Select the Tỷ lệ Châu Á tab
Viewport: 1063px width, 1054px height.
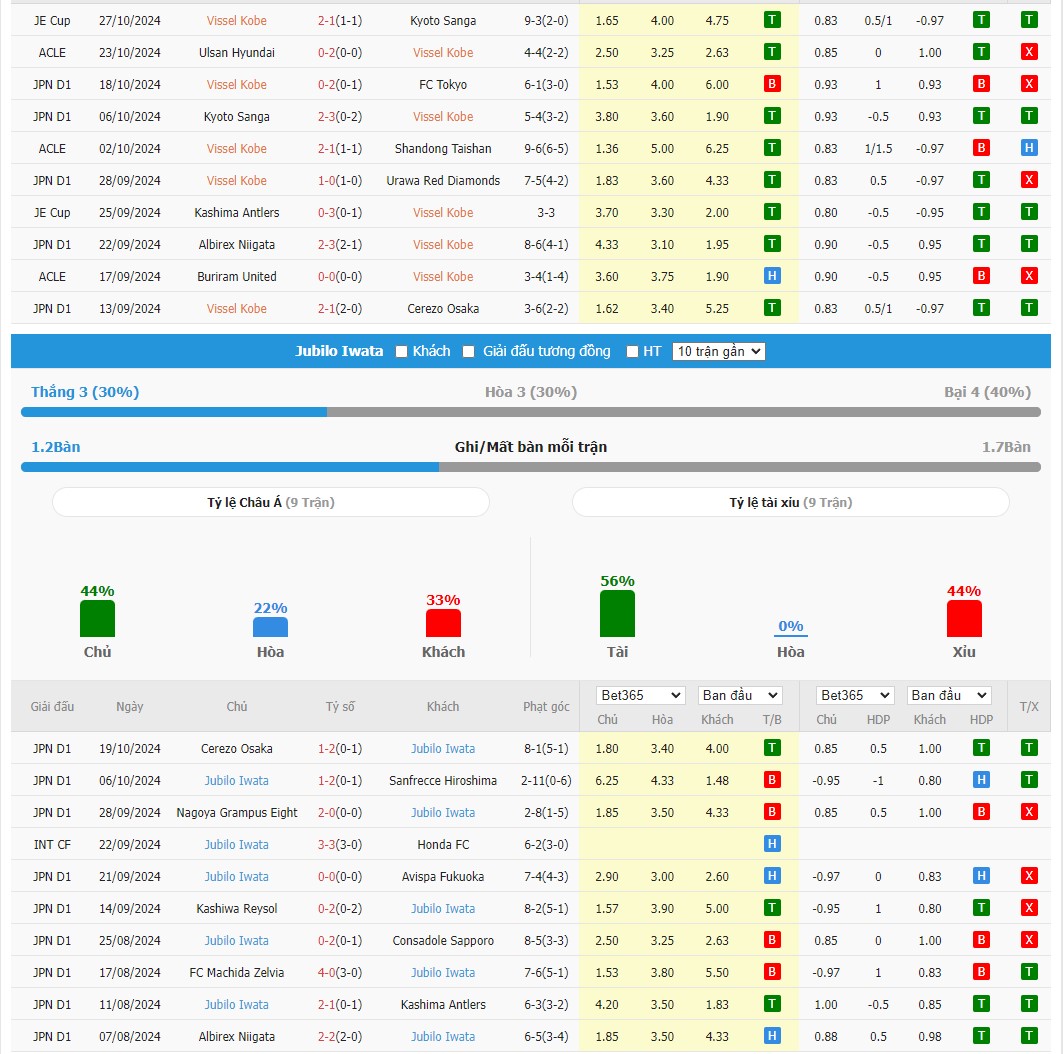click(270, 502)
